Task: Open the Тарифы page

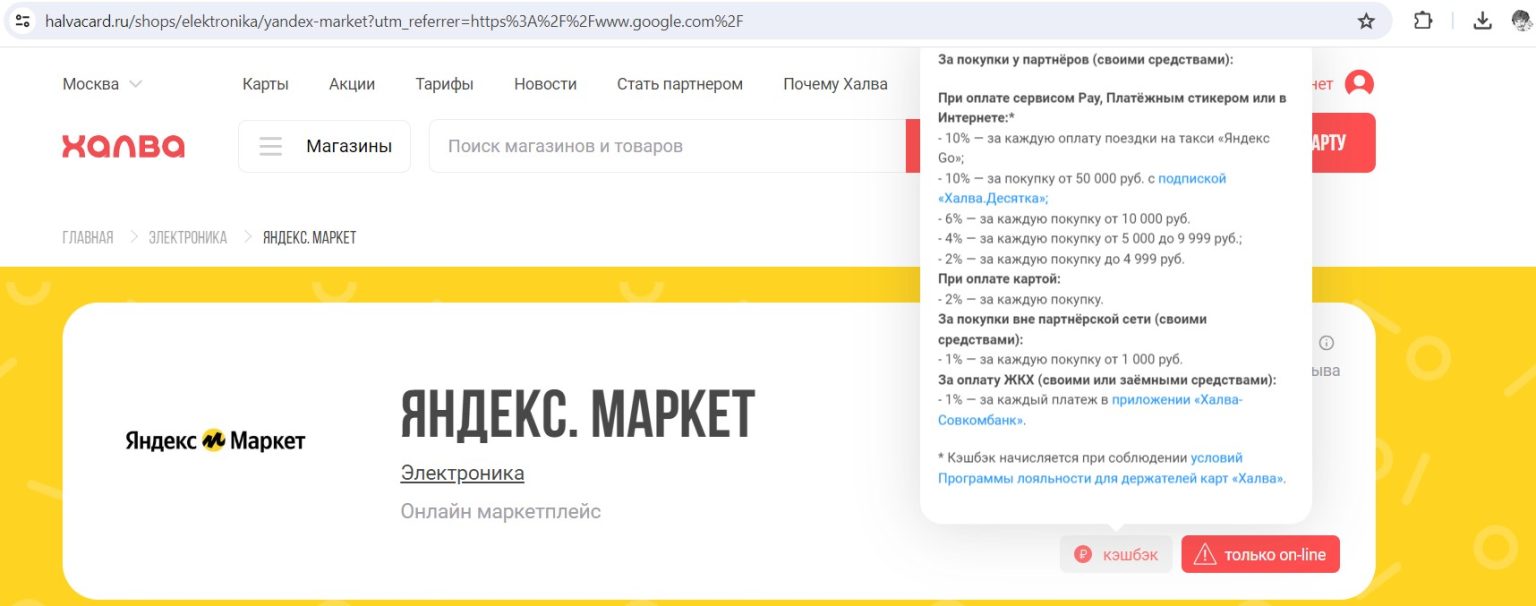Action: [x=444, y=84]
